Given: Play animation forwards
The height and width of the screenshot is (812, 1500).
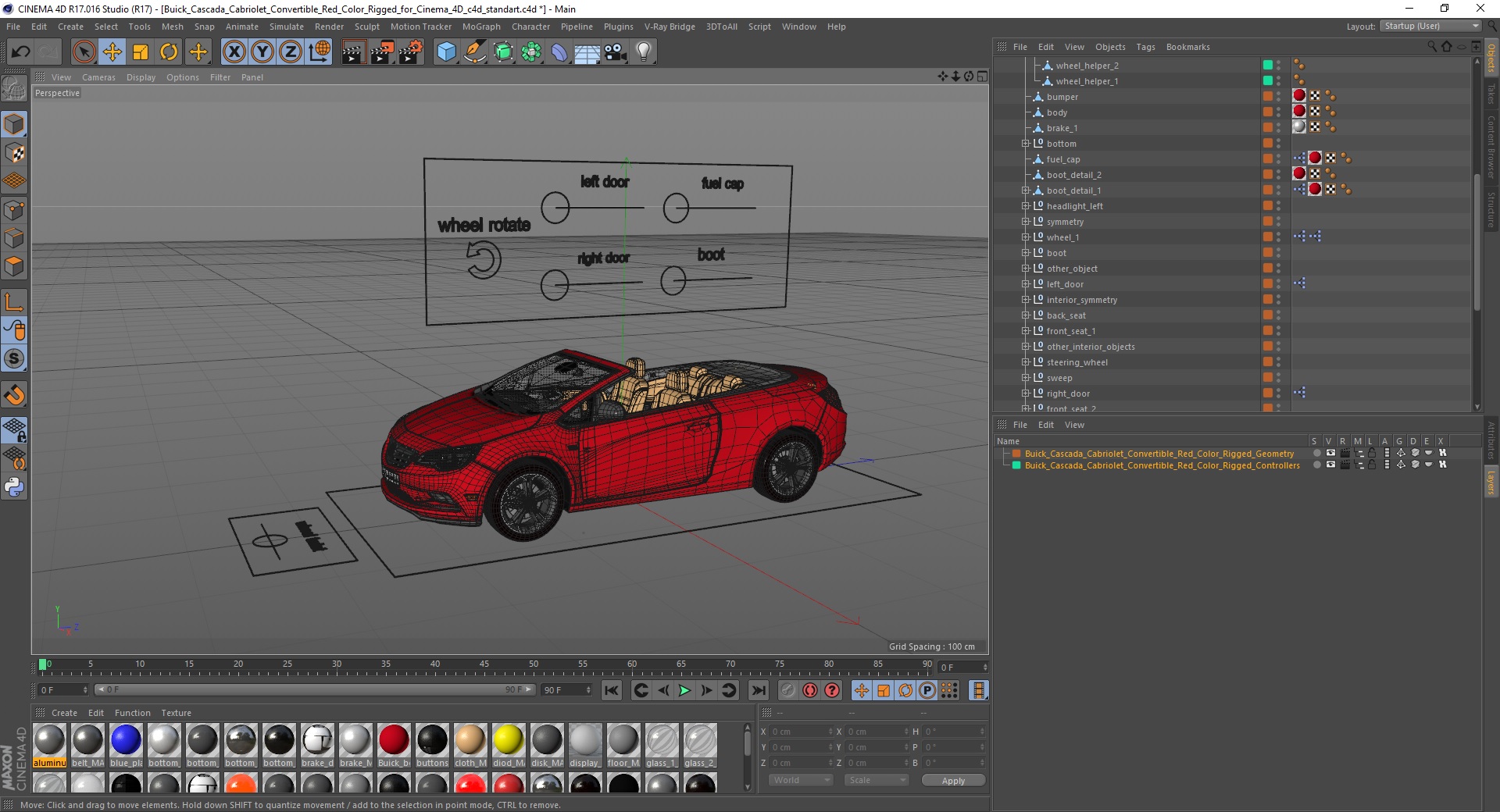Looking at the screenshot, I should [684, 690].
